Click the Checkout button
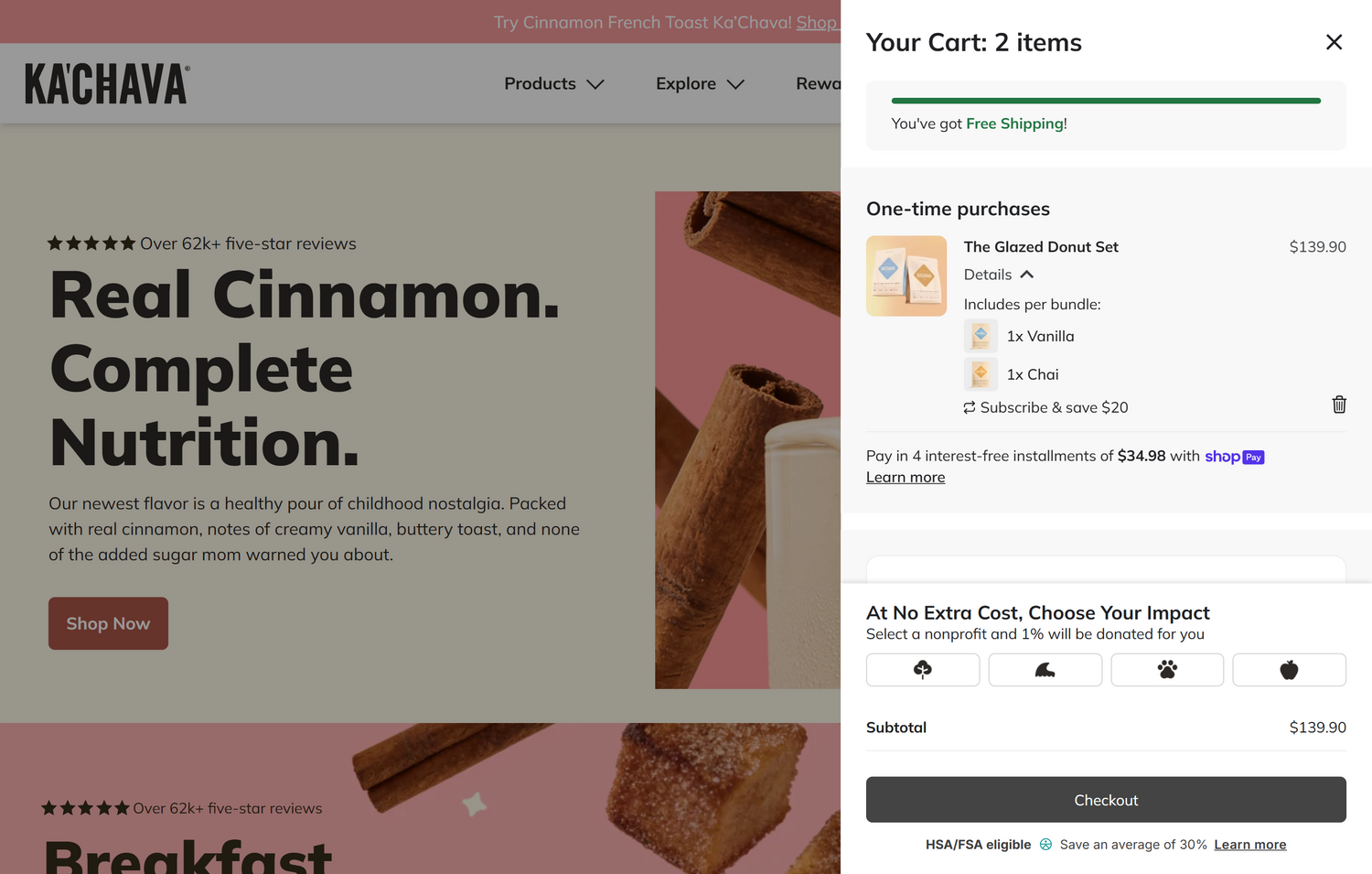 [x=1106, y=800]
